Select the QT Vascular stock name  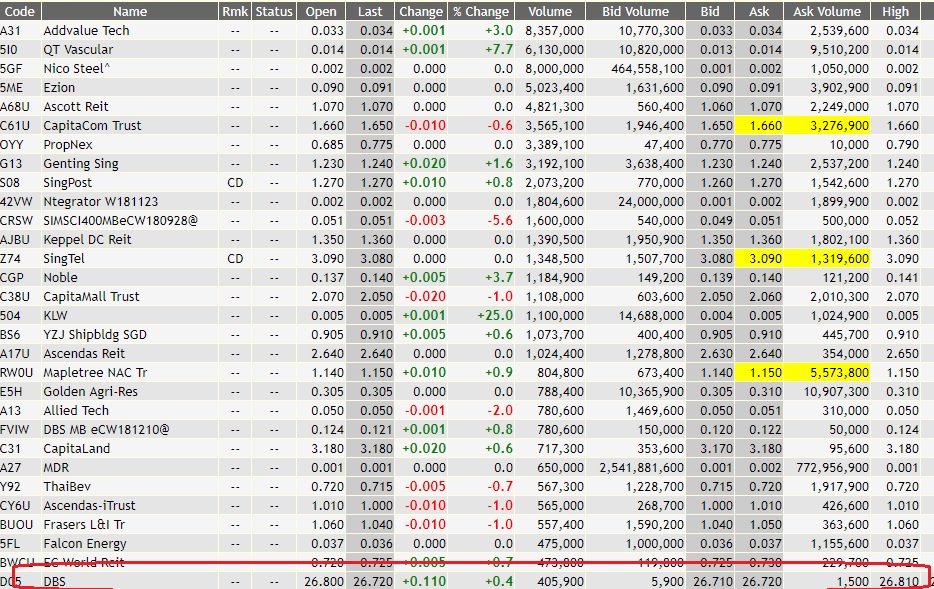click(78, 49)
